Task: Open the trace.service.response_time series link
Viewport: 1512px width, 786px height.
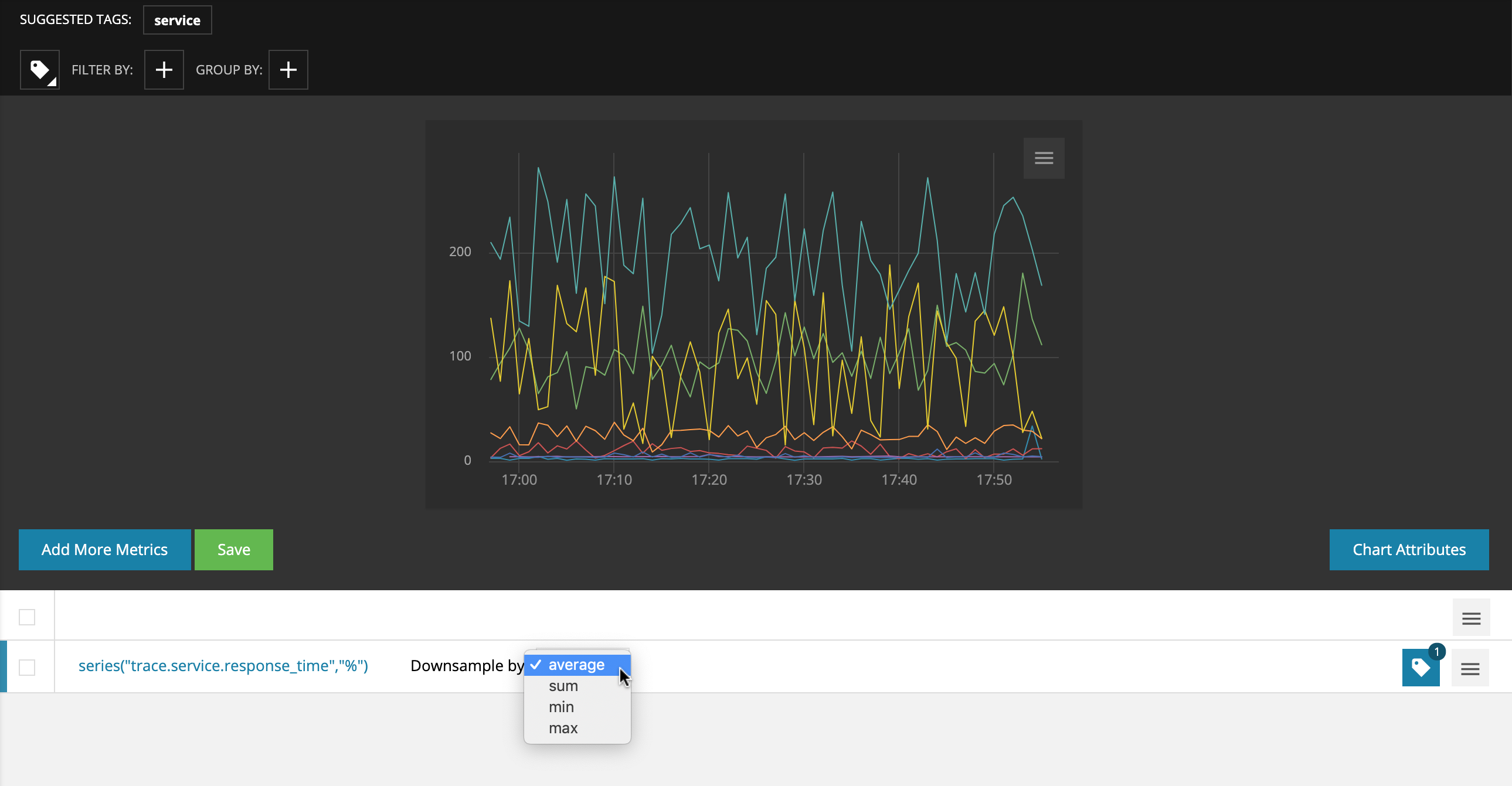Action: [x=223, y=666]
